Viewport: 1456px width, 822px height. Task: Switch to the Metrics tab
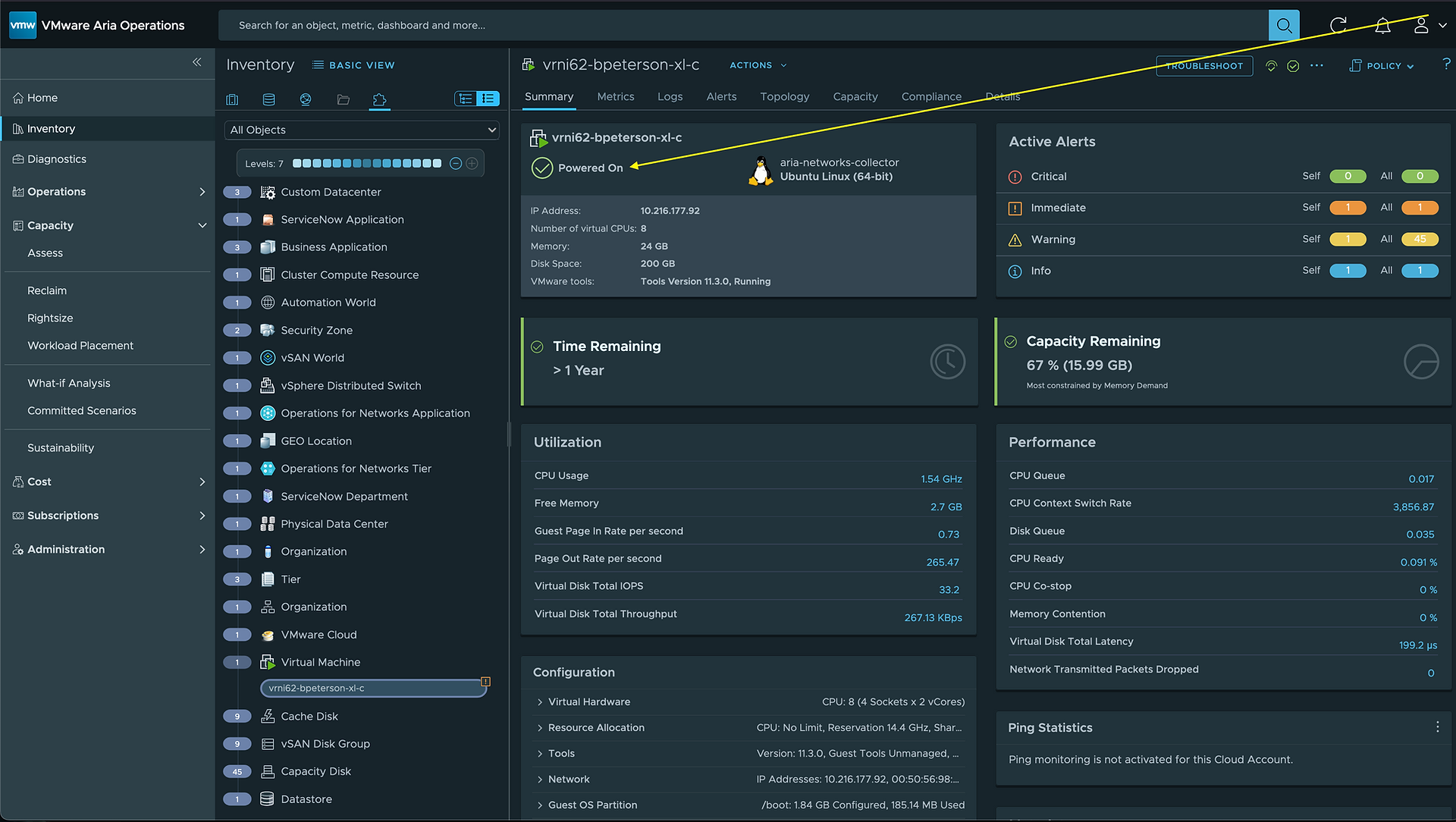pos(616,96)
